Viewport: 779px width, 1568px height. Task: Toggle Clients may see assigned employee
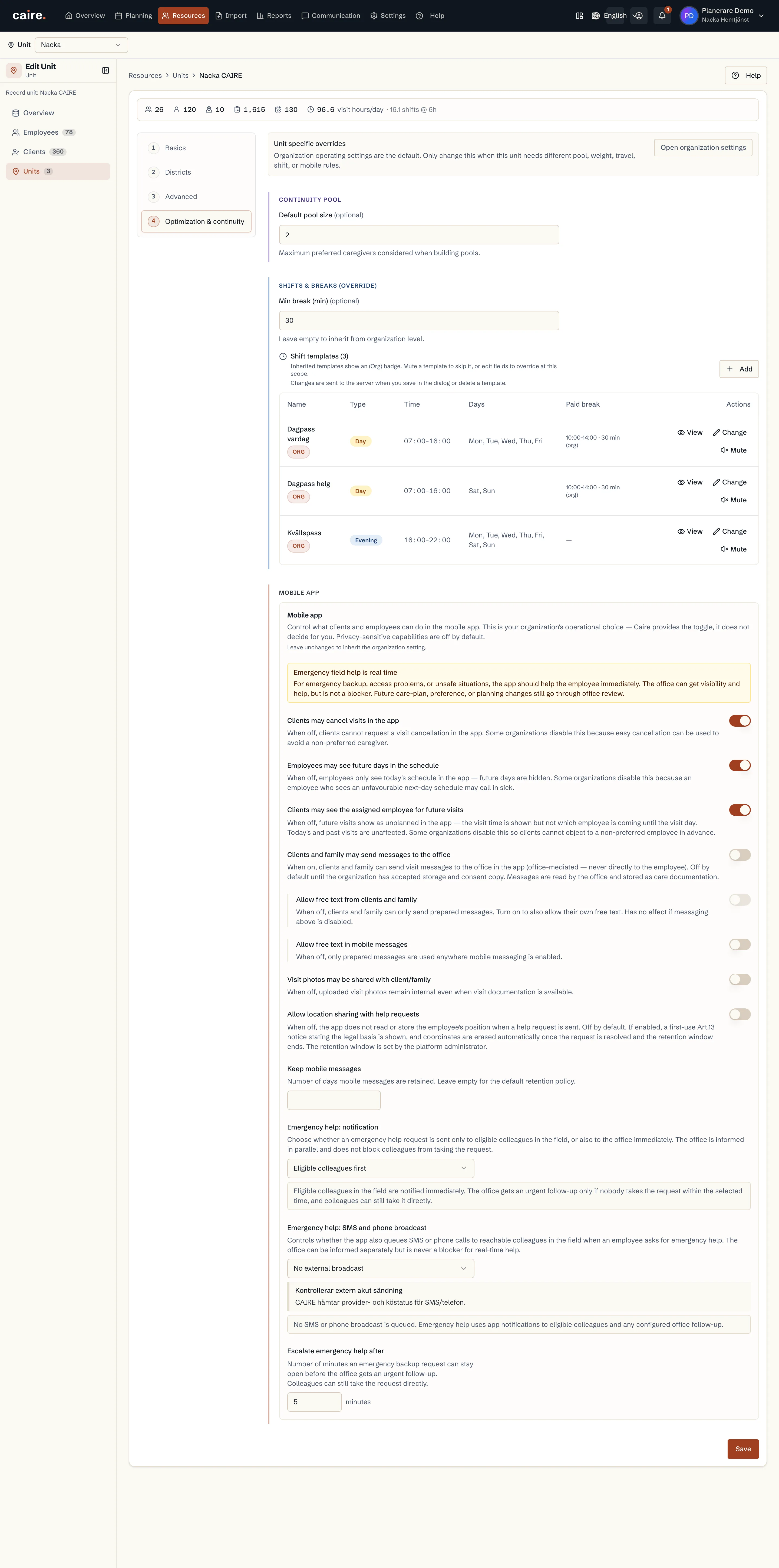click(x=740, y=810)
